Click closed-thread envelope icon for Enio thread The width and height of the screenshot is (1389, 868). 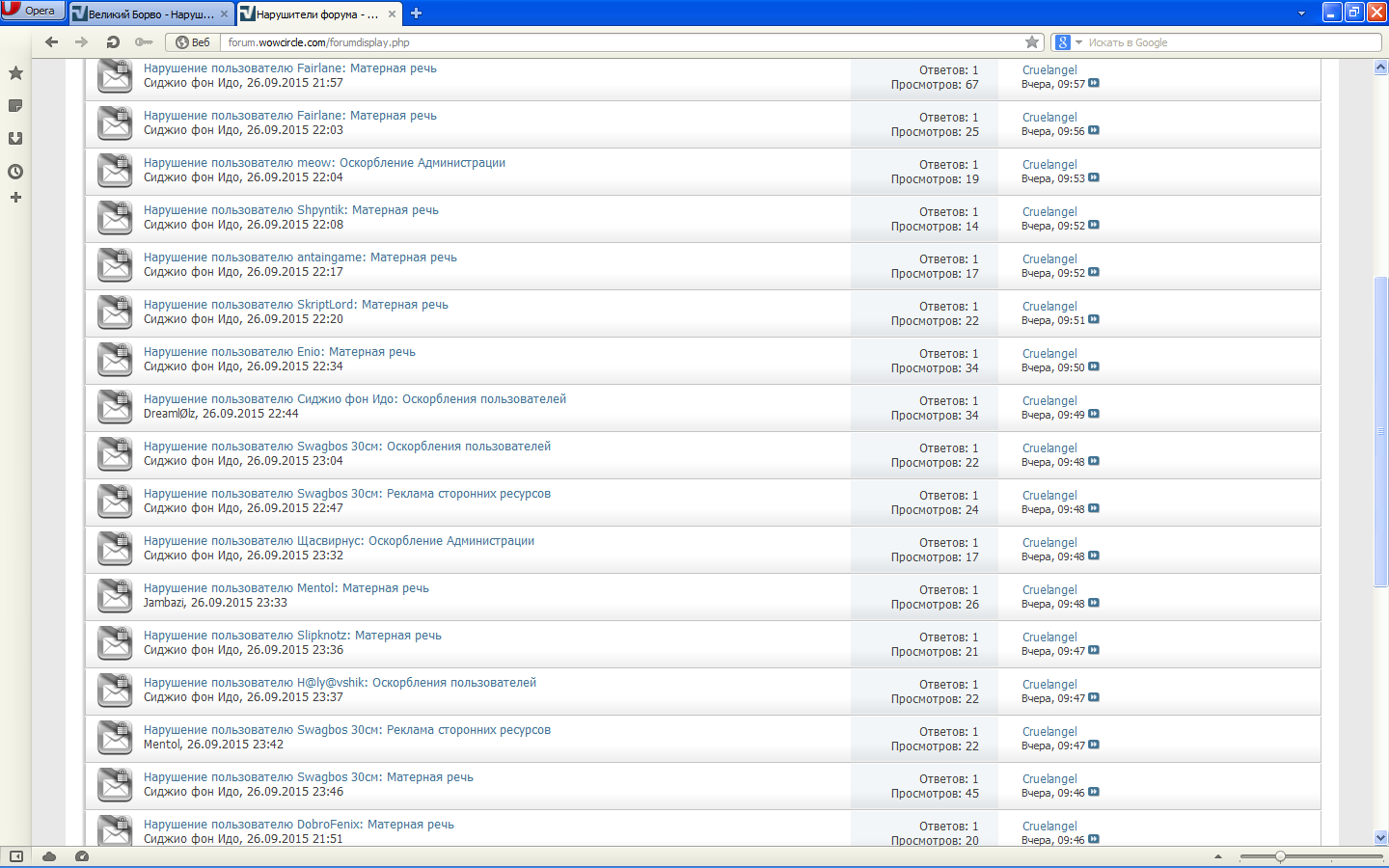pyautogui.click(x=115, y=360)
